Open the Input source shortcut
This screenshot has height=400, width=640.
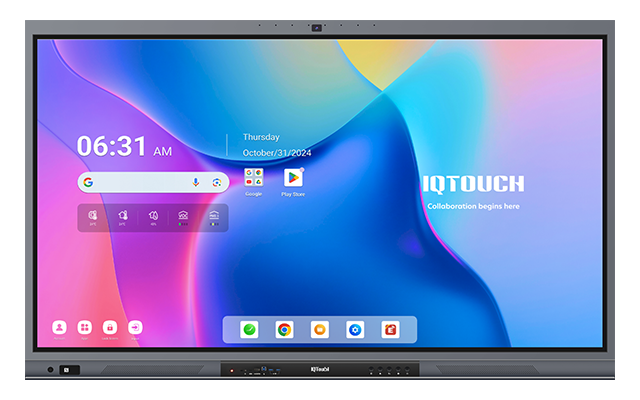[135, 327]
